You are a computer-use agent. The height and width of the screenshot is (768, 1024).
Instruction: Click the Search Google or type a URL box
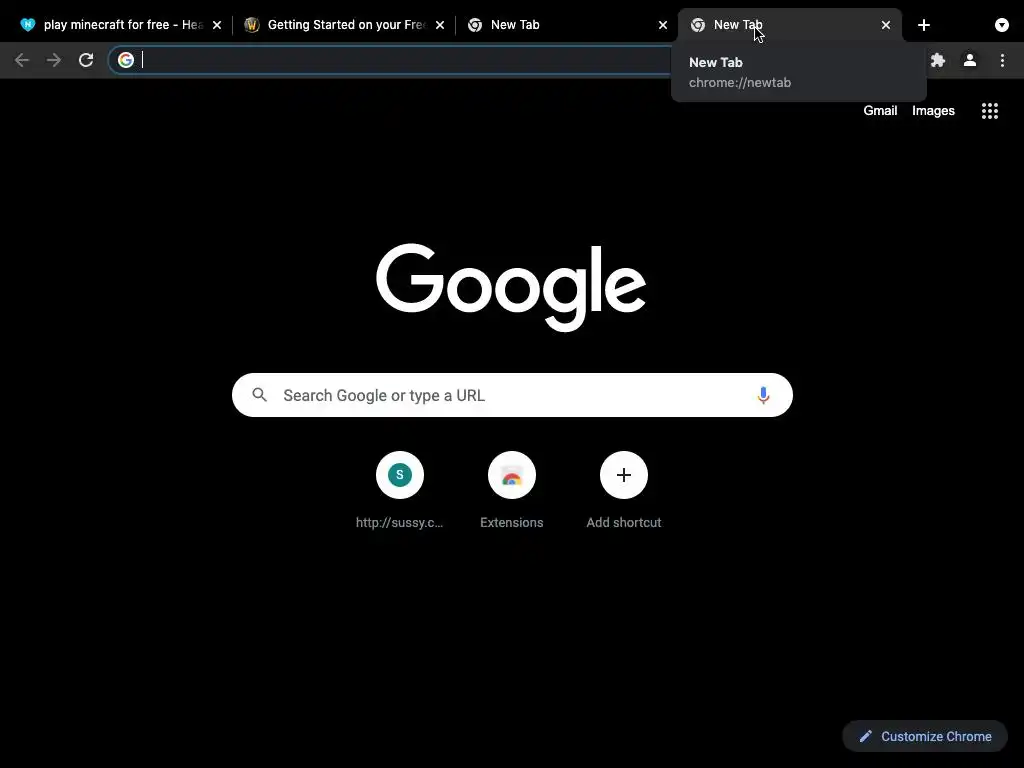[512, 395]
